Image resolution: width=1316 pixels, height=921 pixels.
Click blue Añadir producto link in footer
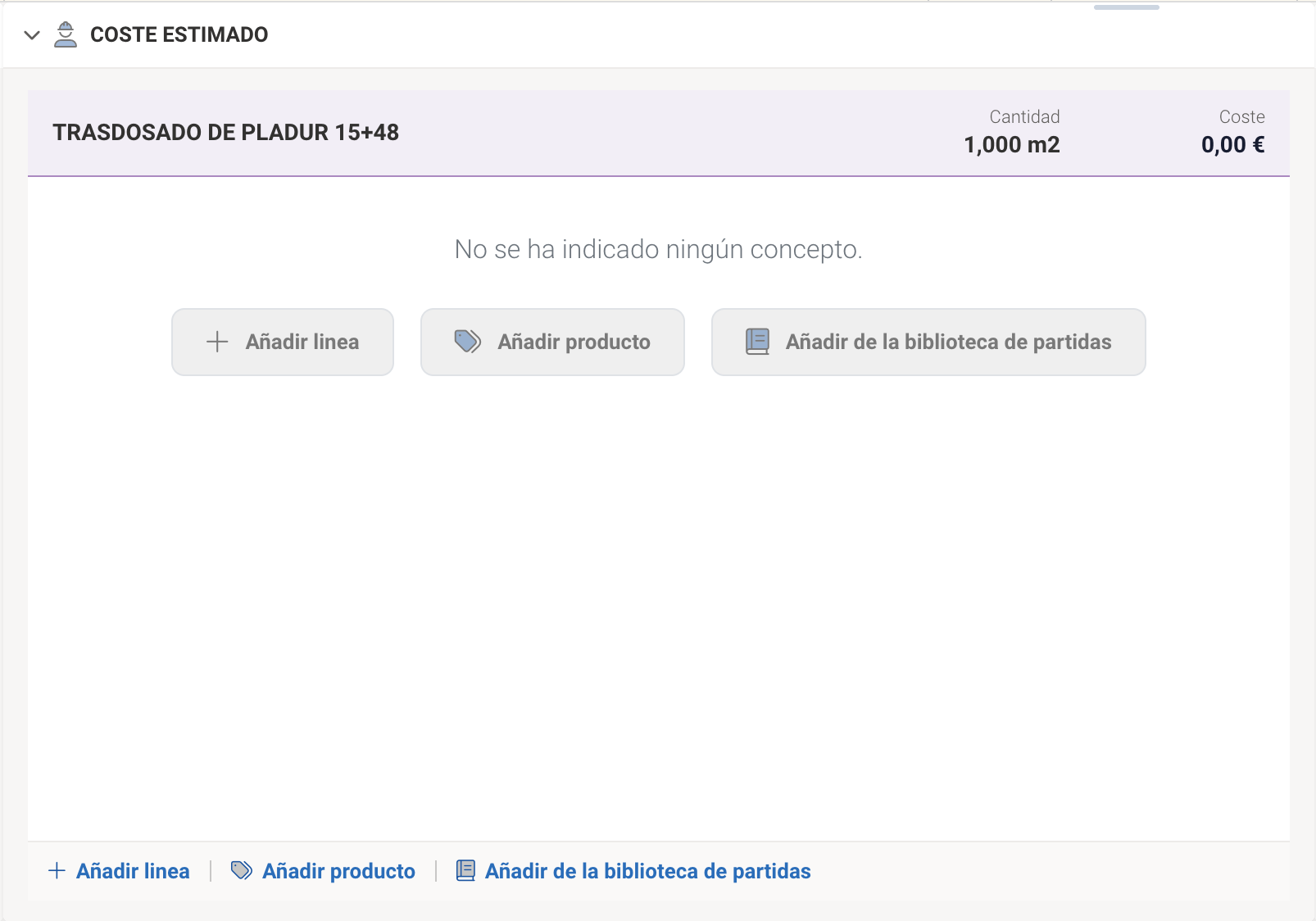pyautogui.click(x=338, y=871)
